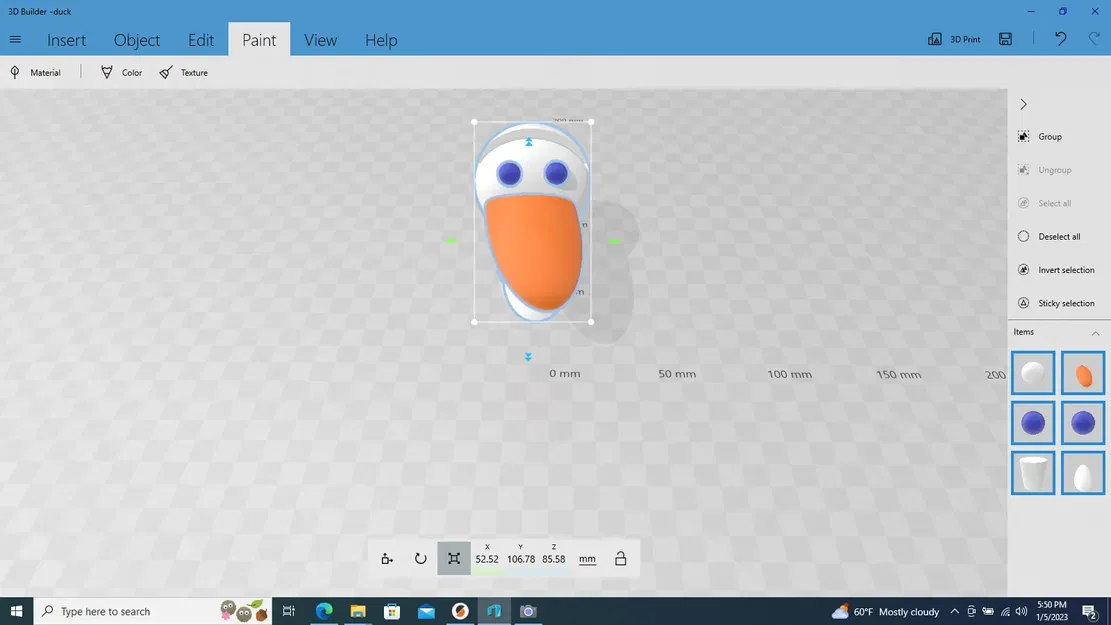Change the mm units selector

pos(587,559)
